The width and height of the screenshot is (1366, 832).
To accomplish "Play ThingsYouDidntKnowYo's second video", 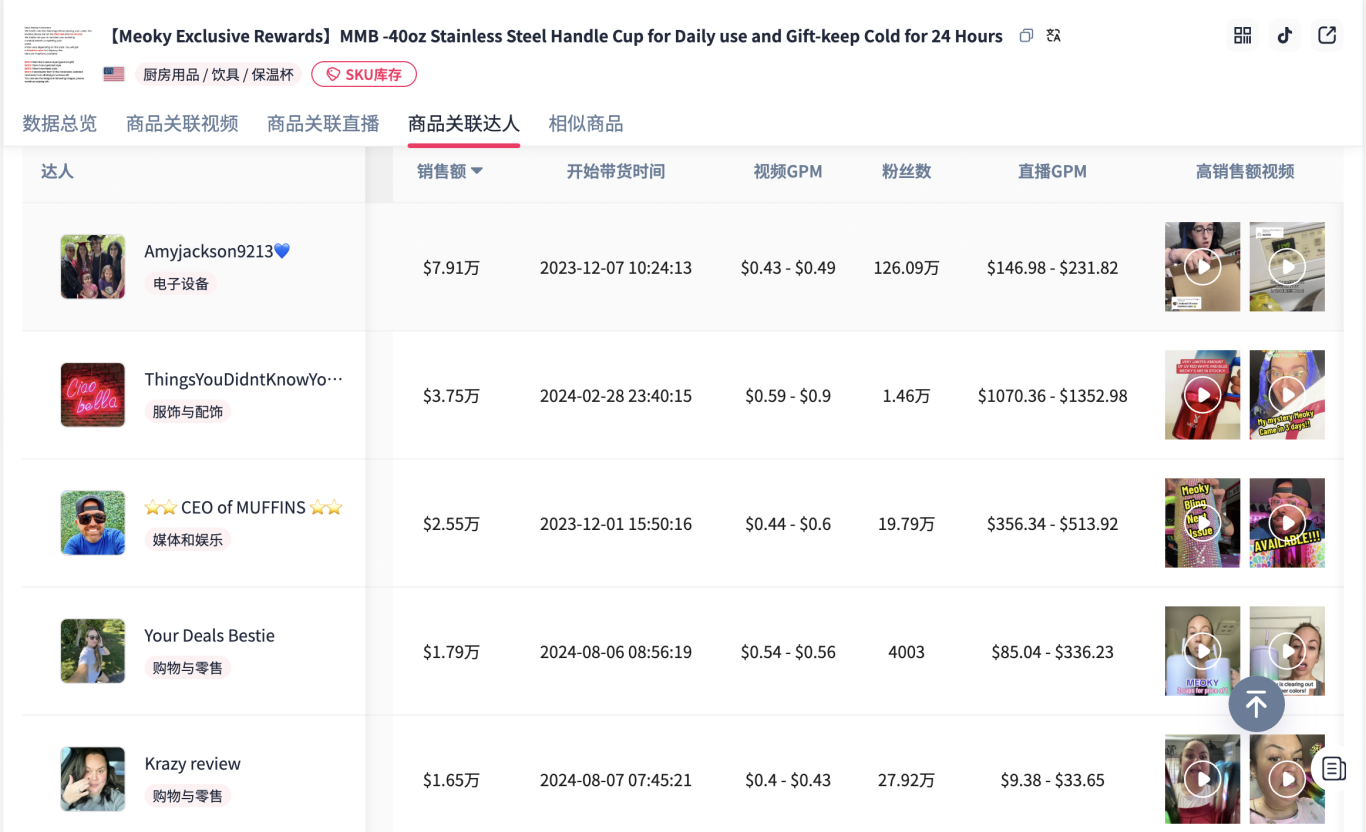I will (1287, 395).
